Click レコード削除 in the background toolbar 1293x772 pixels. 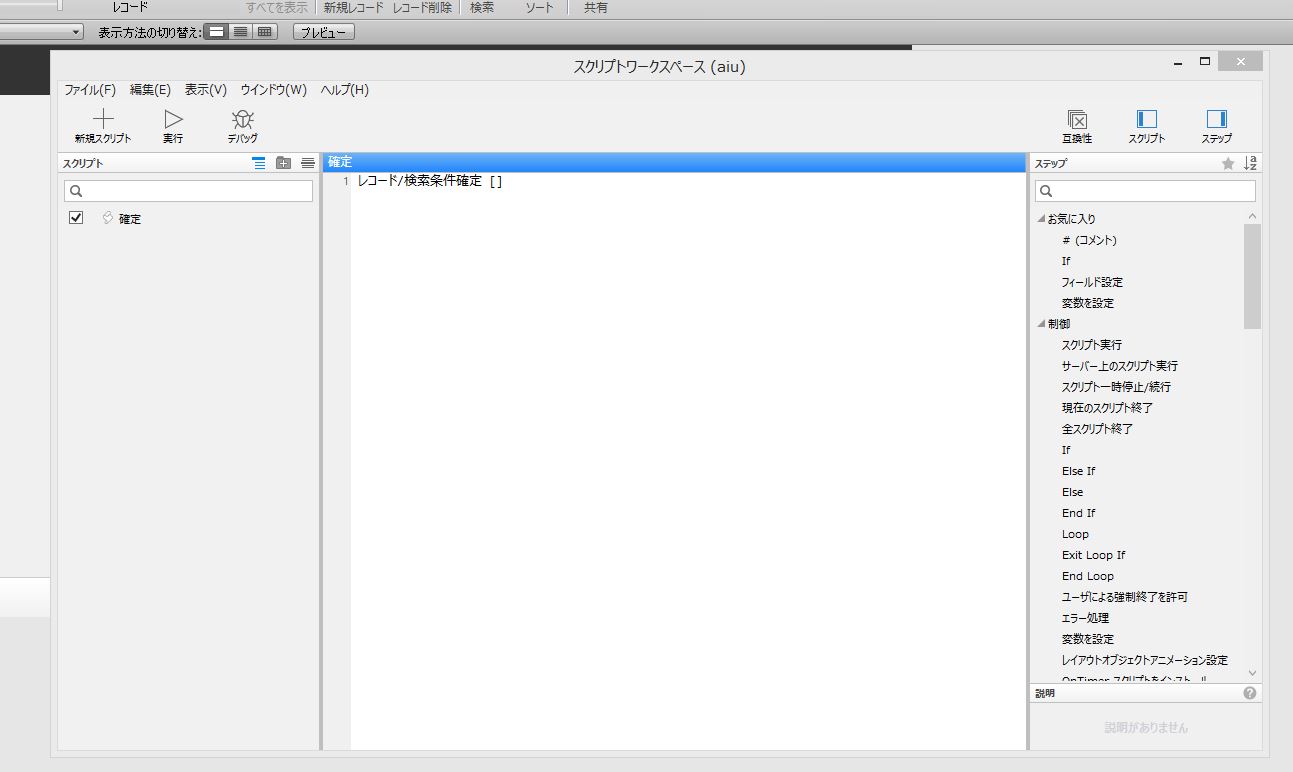click(422, 7)
